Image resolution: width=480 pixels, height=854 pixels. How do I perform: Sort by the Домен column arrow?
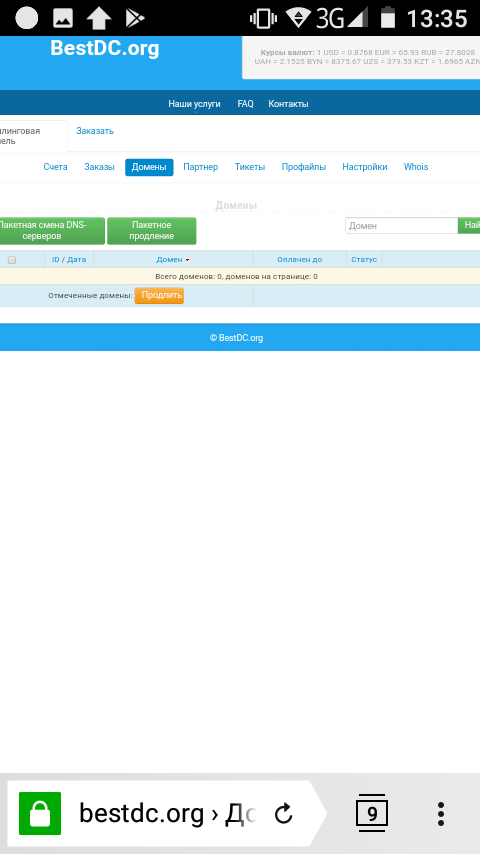187,260
